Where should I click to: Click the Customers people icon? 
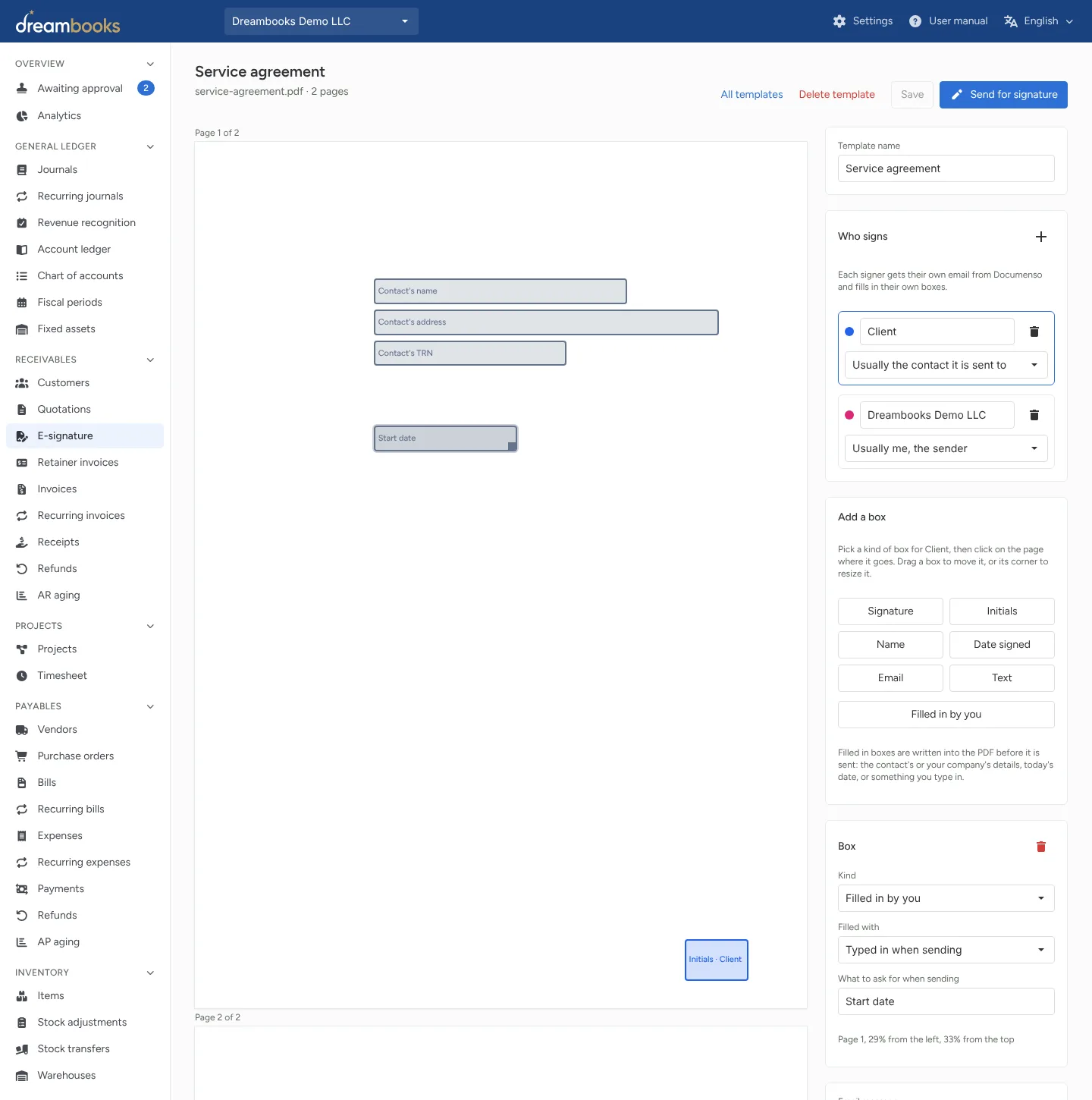(22, 383)
